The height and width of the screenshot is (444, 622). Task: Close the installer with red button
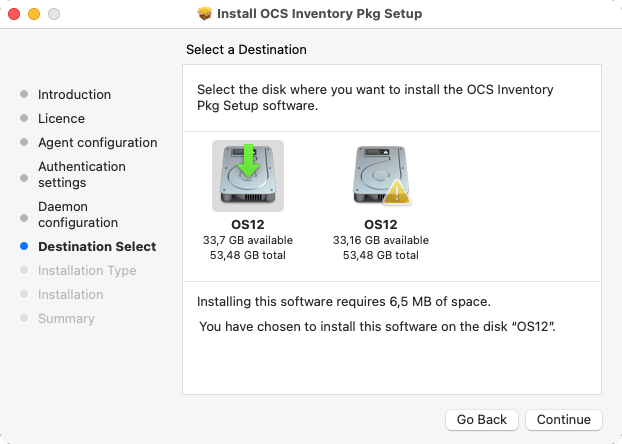pos(14,14)
